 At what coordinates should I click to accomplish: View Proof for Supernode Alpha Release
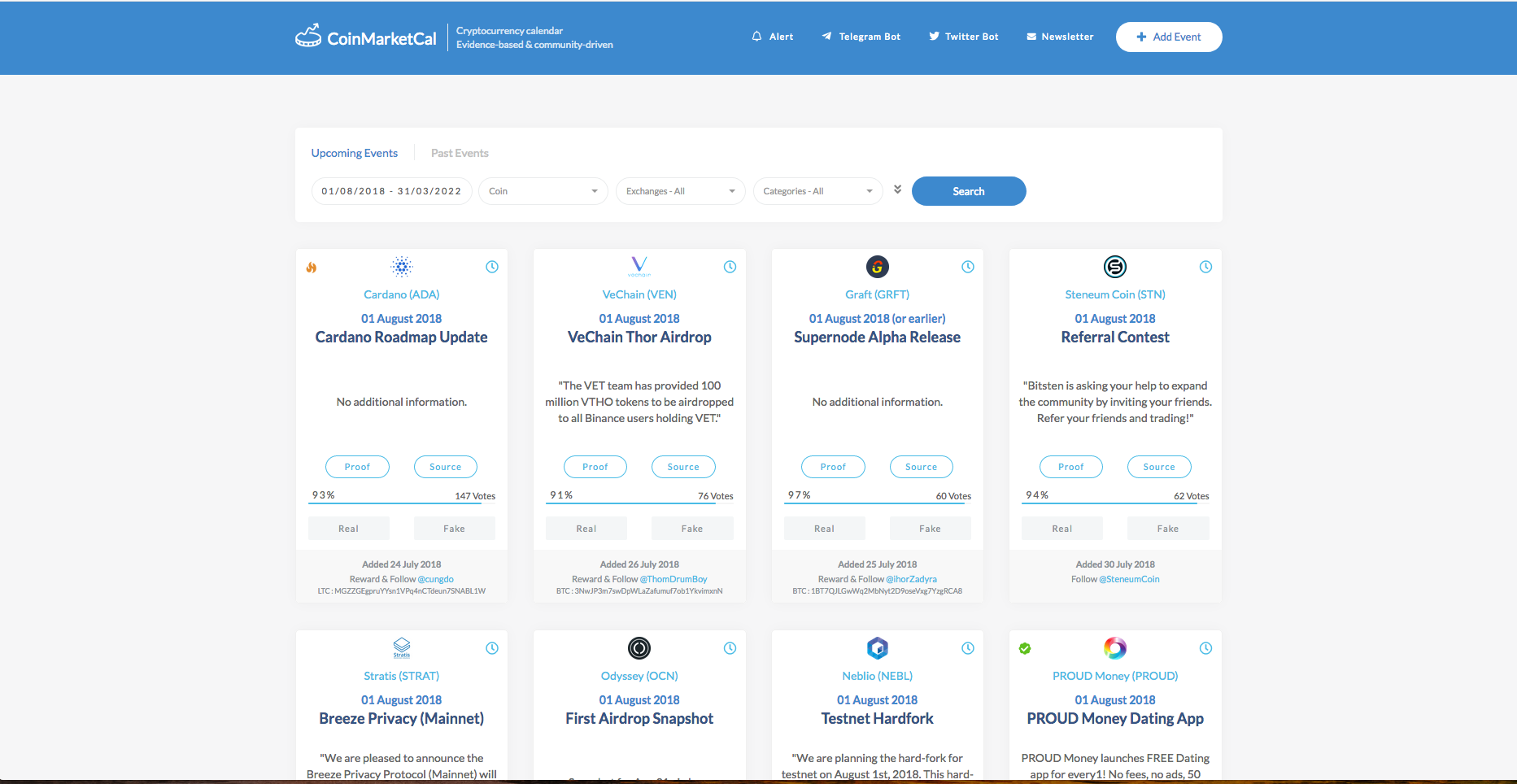833,467
